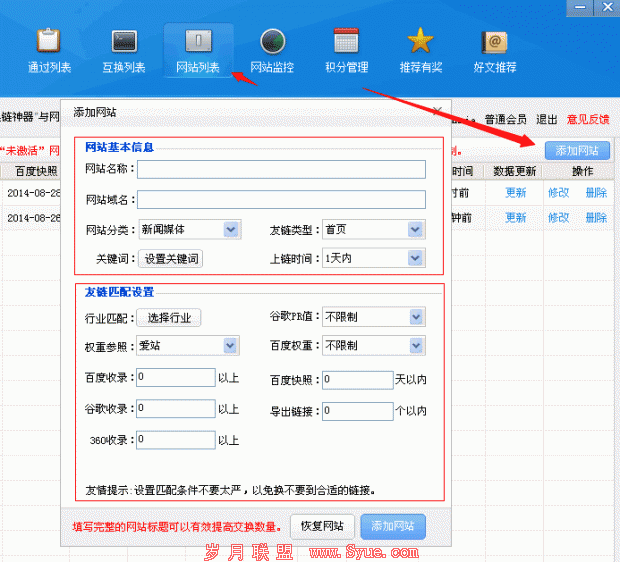
Task: Click the 谷歌收录 number field
Action: (176, 409)
